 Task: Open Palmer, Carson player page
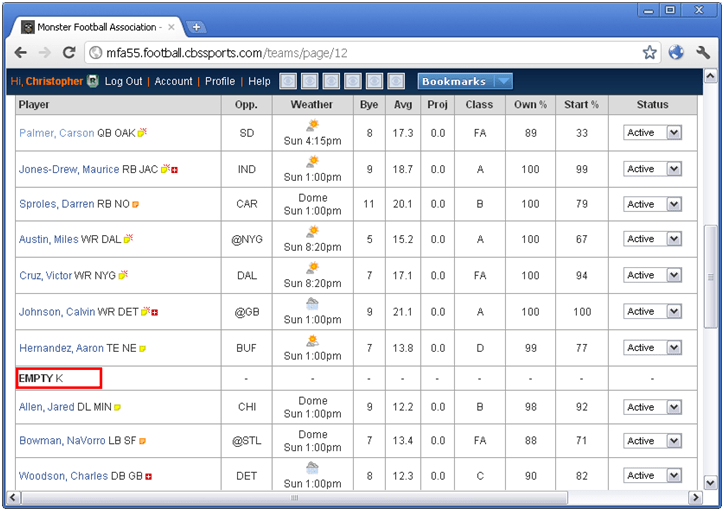56,133
